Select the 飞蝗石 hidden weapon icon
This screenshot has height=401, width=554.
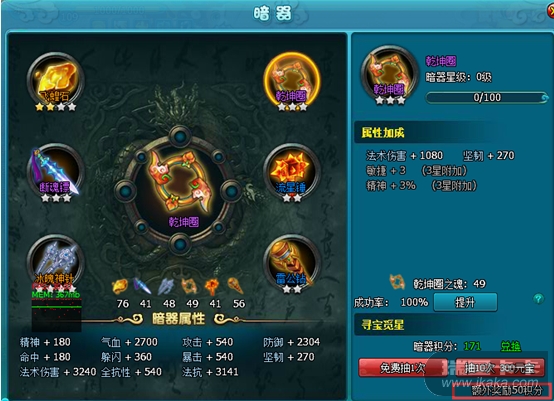click(x=55, y=81)
